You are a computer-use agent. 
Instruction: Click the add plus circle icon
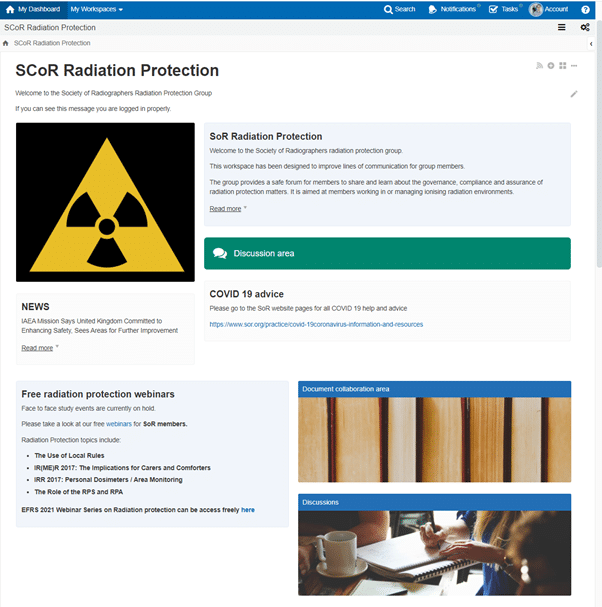551,66
